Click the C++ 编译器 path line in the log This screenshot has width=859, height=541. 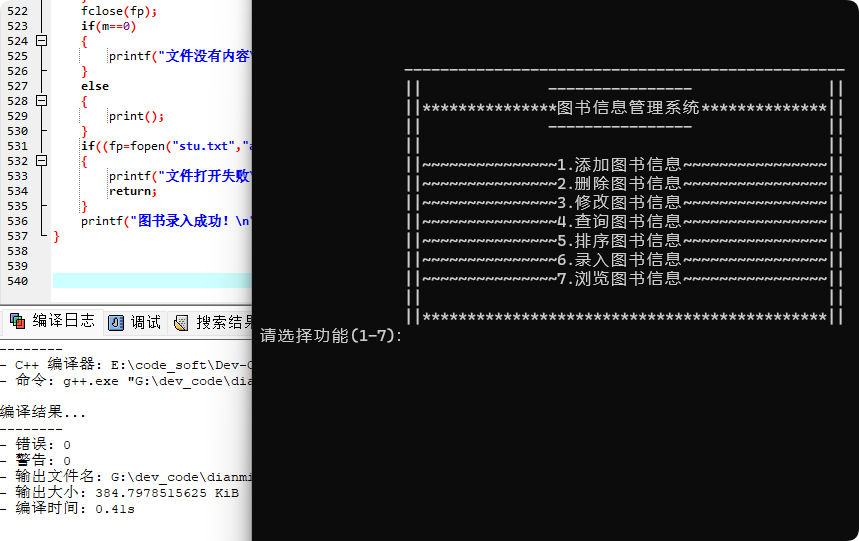126,365
